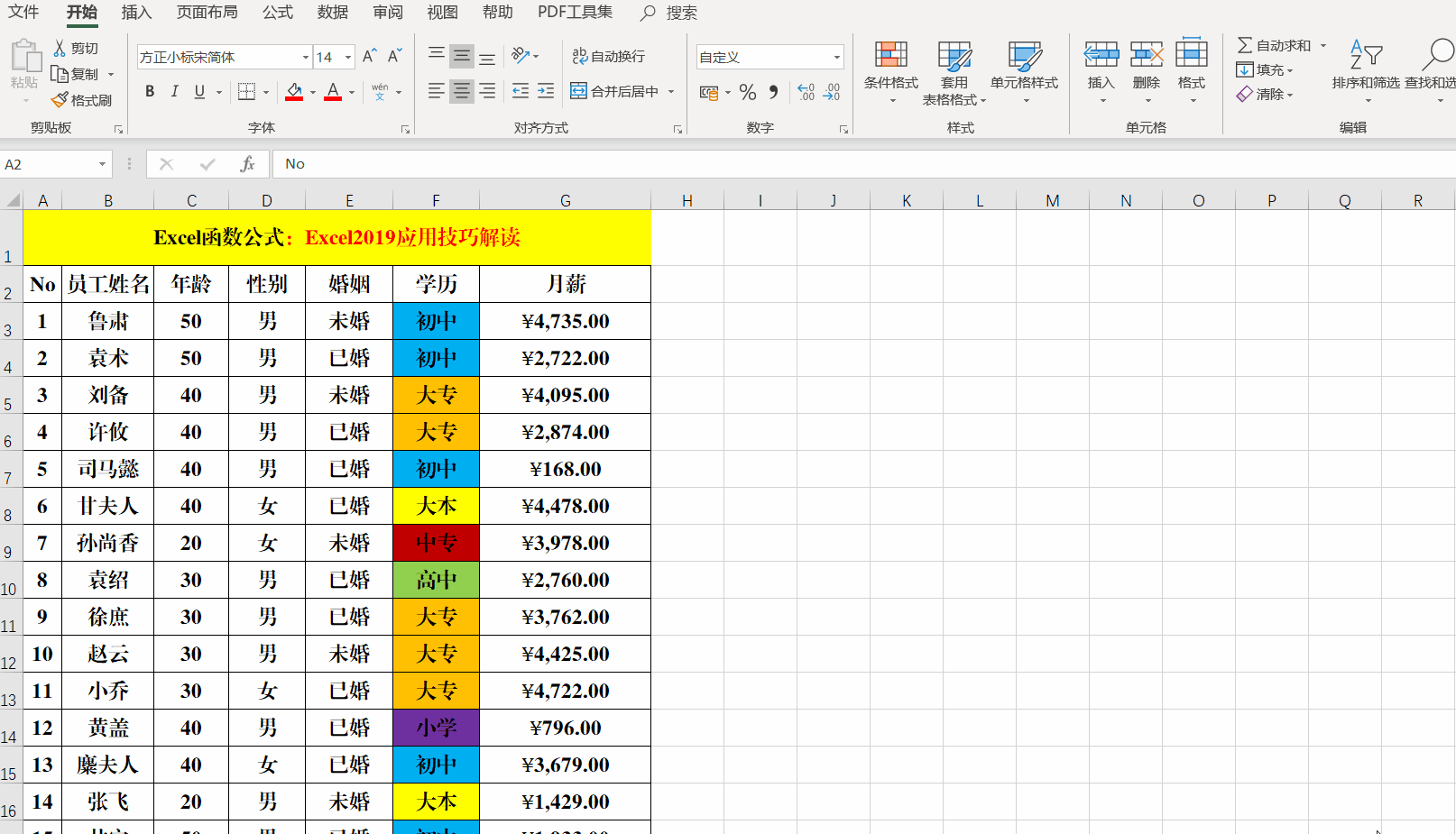Select the blue 初中 cell for 鲁肃
The height and width of the screenshot is (834, 1456).
click(437, 321)
